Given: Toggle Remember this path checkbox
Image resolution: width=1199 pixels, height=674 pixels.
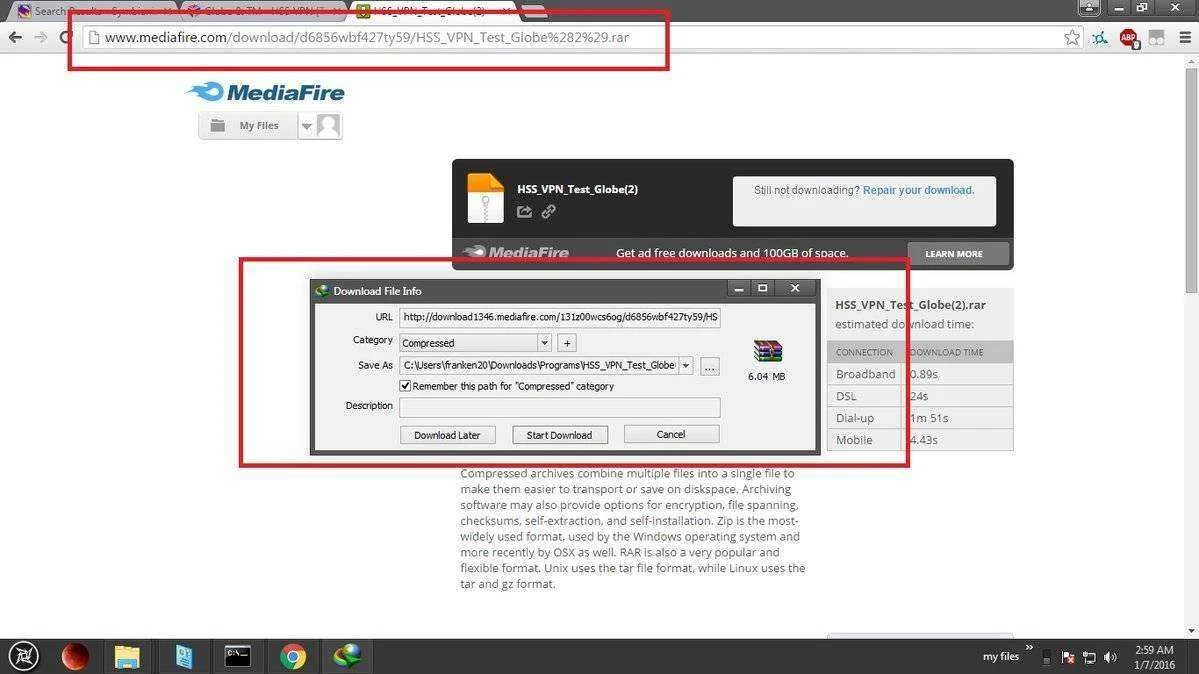Looking at the screenshot, I should (x=405, y=386).
